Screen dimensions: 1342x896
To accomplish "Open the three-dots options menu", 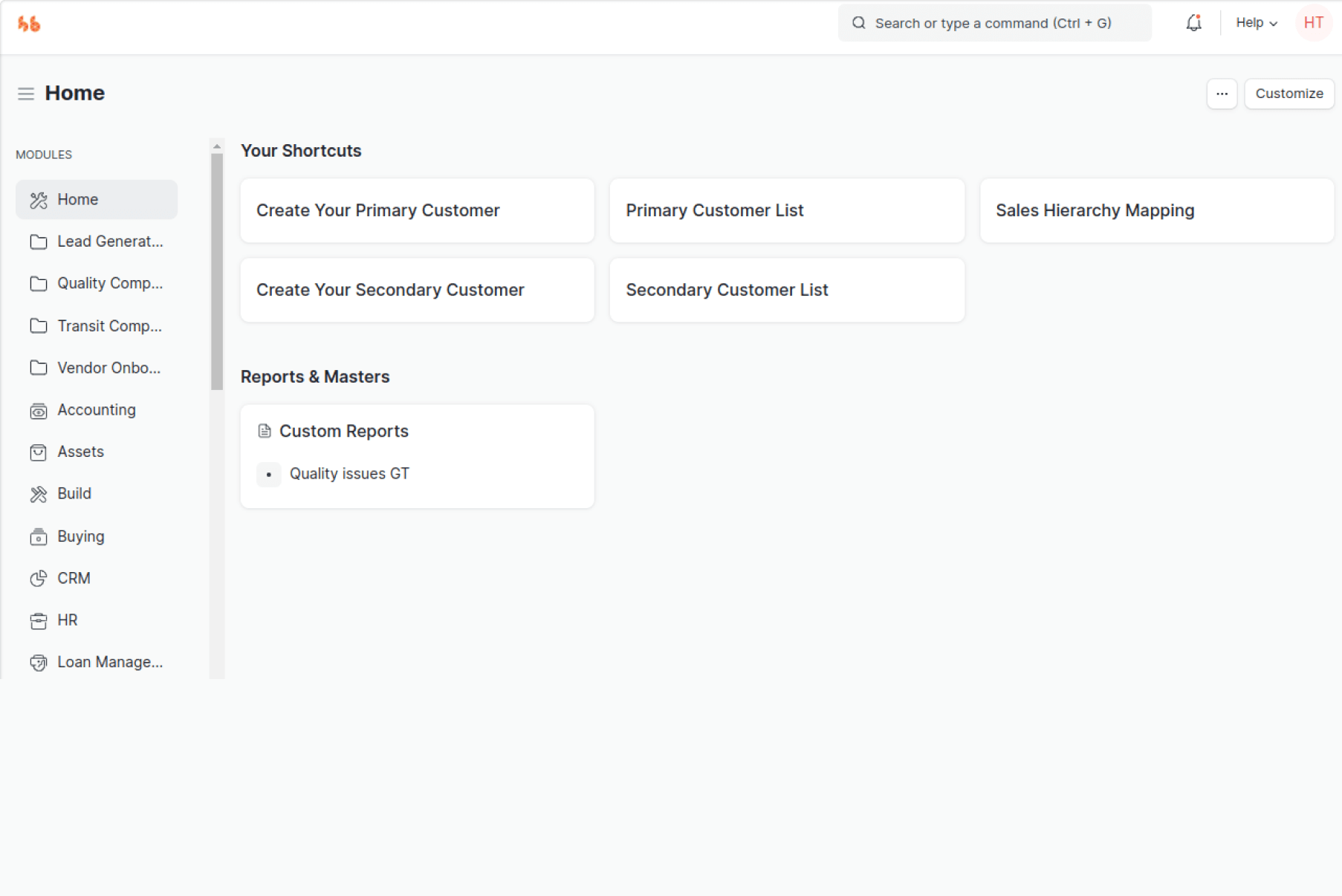I will tap(1222, 94).
